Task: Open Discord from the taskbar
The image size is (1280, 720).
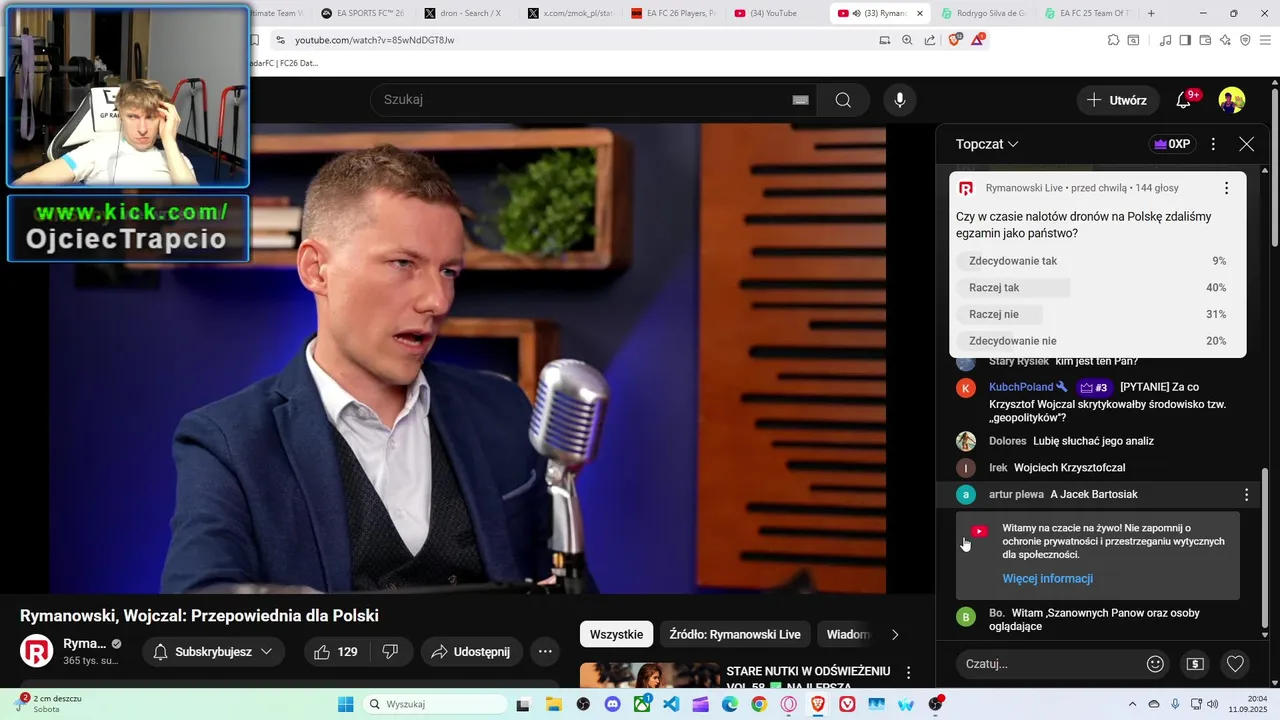Action: point(613,704)
